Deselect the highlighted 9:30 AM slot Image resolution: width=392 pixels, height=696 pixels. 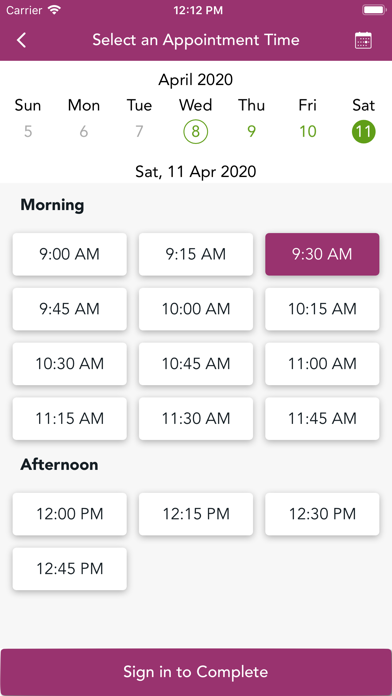click(322, 254)
